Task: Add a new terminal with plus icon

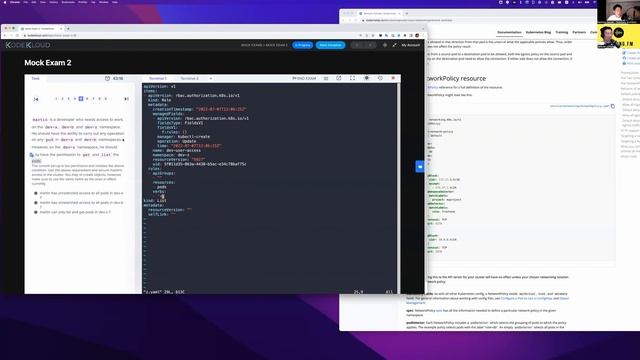Action: 211,78
